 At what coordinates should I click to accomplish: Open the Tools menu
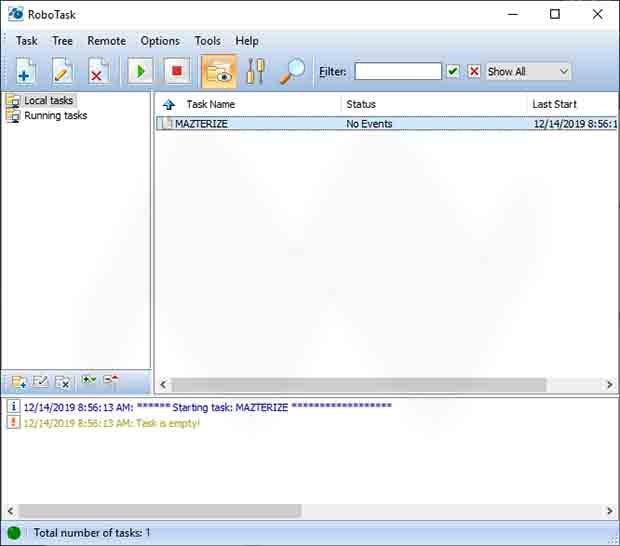(x=208, y=41)
